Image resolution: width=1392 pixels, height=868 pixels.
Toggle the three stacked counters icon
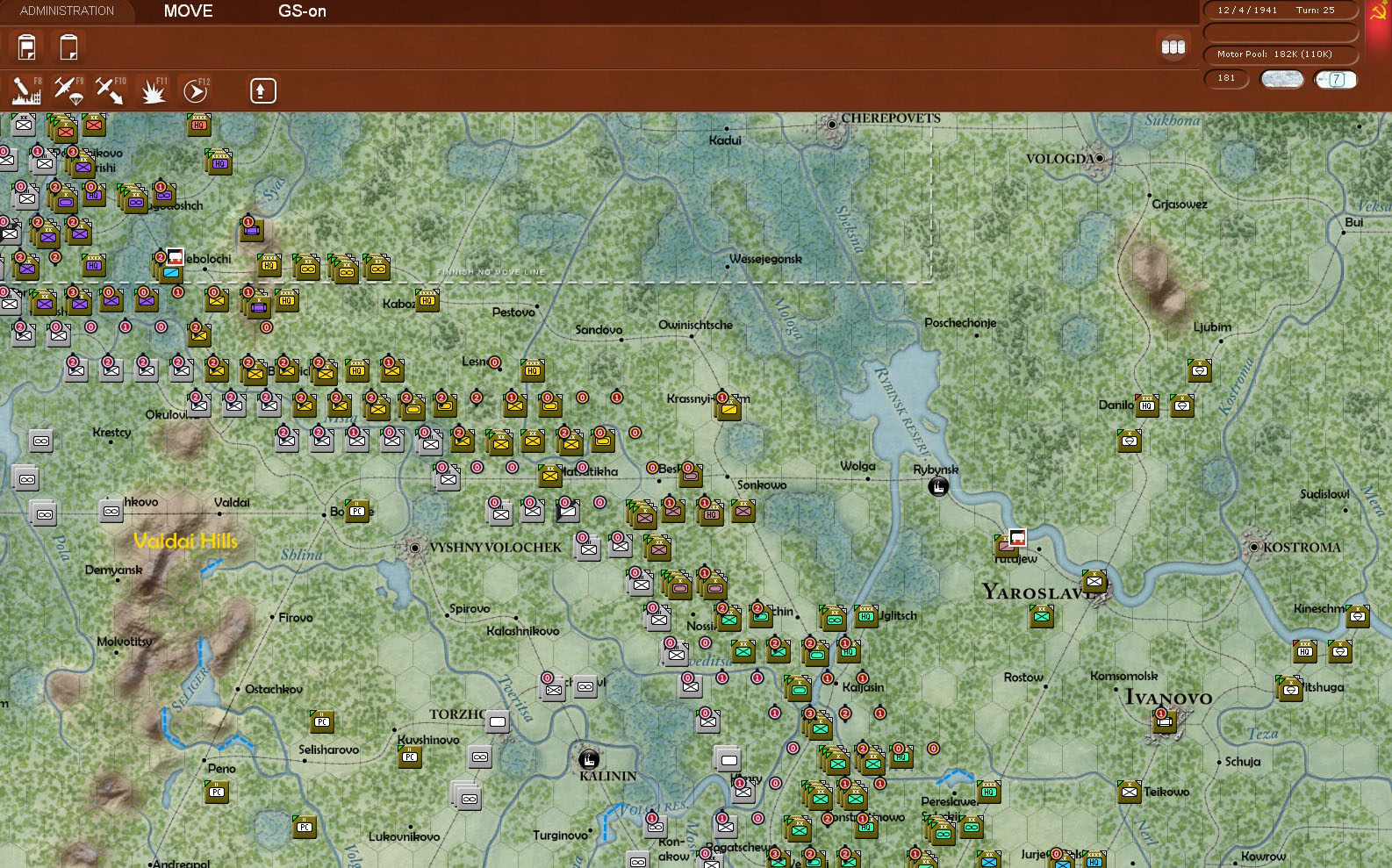coord(1173,47)
